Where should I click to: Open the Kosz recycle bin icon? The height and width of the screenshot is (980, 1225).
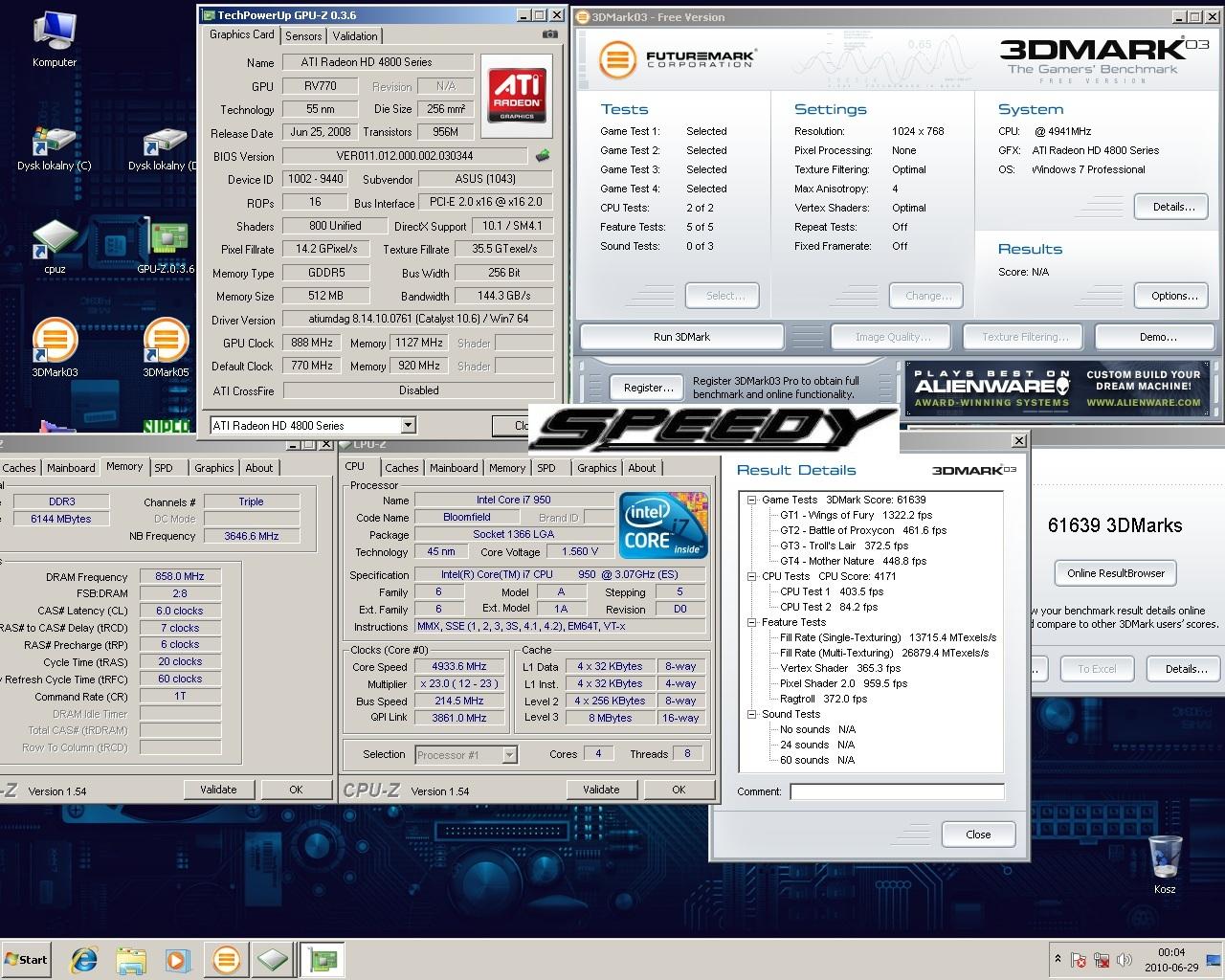pos(1165,864)
